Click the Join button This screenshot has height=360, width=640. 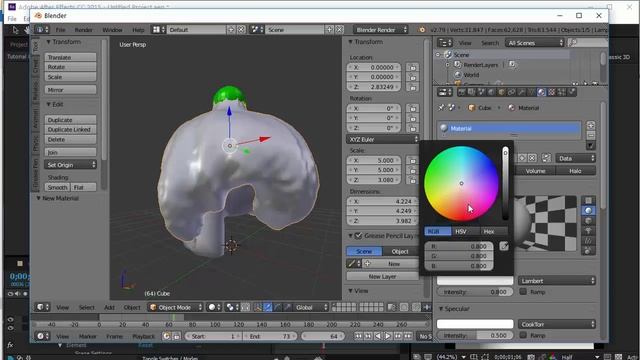pos(70,152)
